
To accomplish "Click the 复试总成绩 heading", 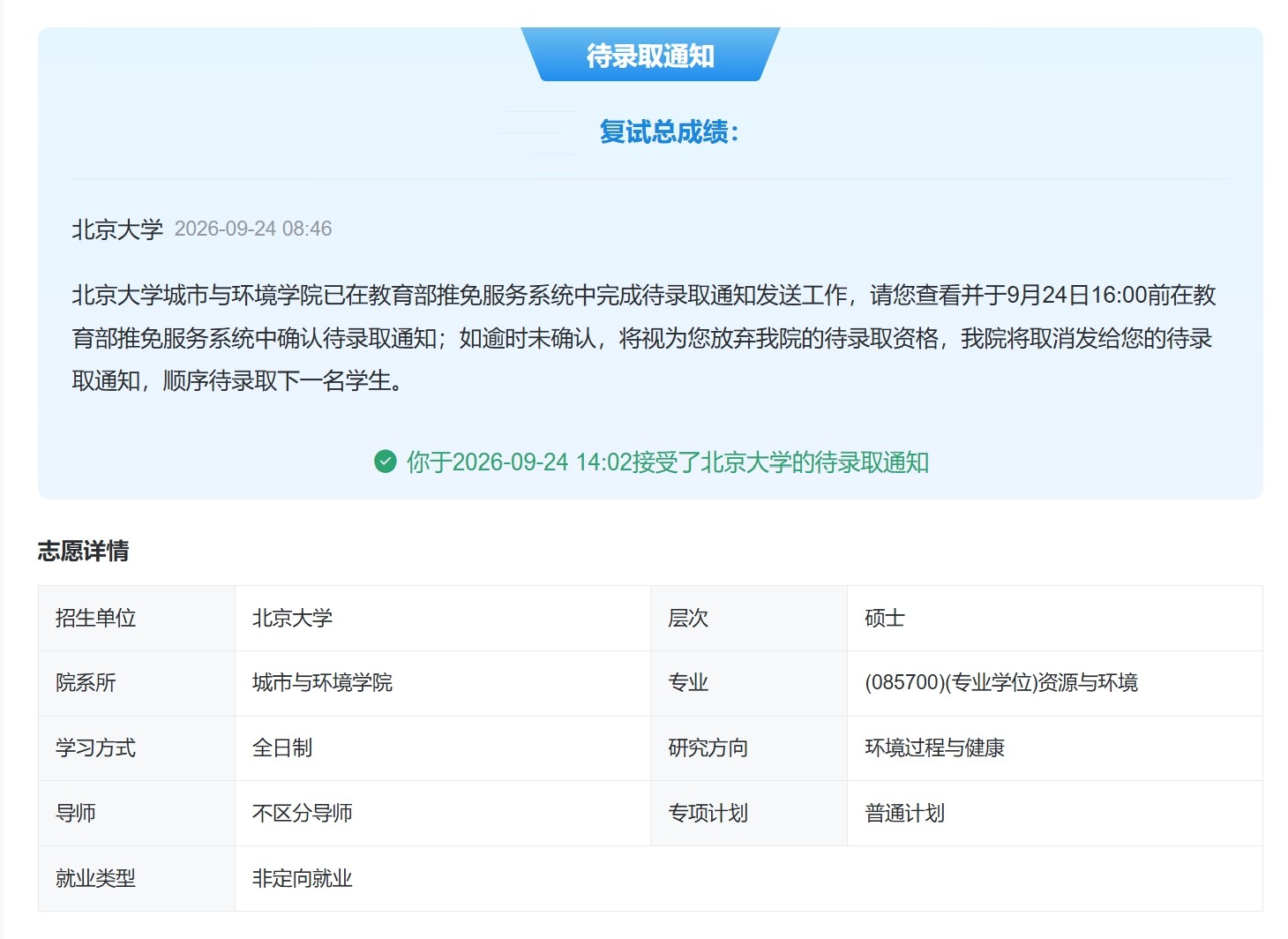I will coord(669,132).
